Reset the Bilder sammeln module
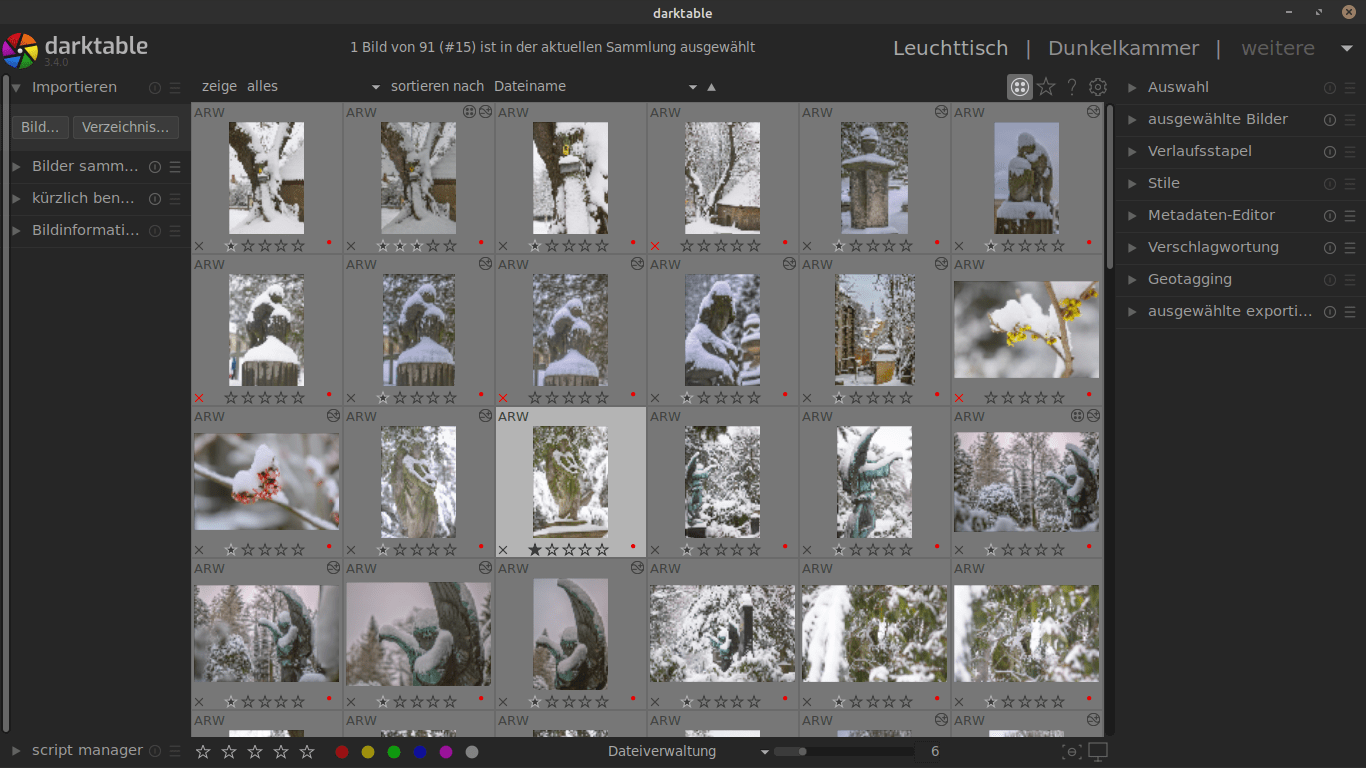Image resolution: width=1366 pixels, height=768 pixels. pos(155,167)
